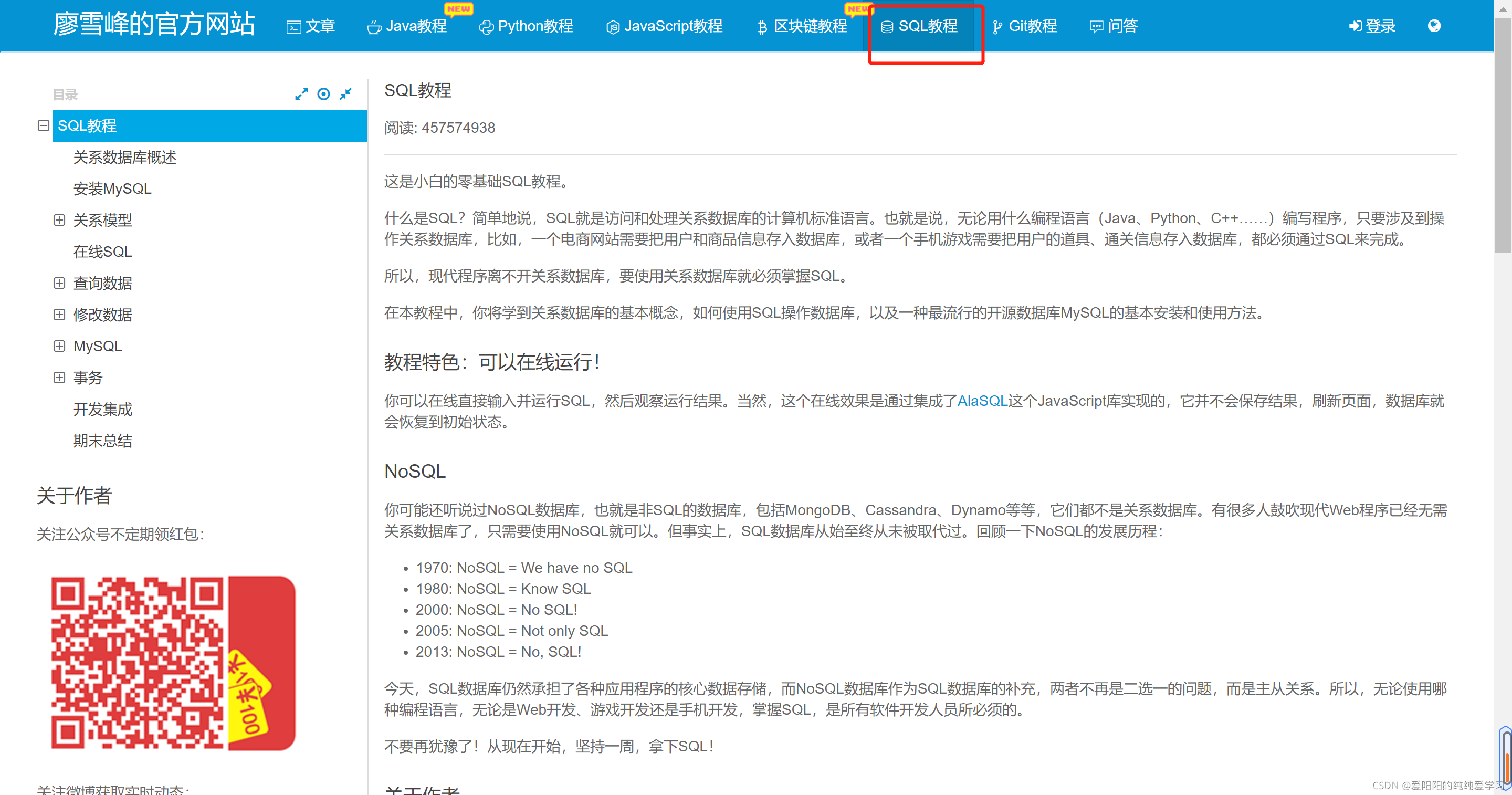Click the 廖雪峰的官方网站 site title
This screenshot has width=1512, height=795.
(x=154, y=25)
